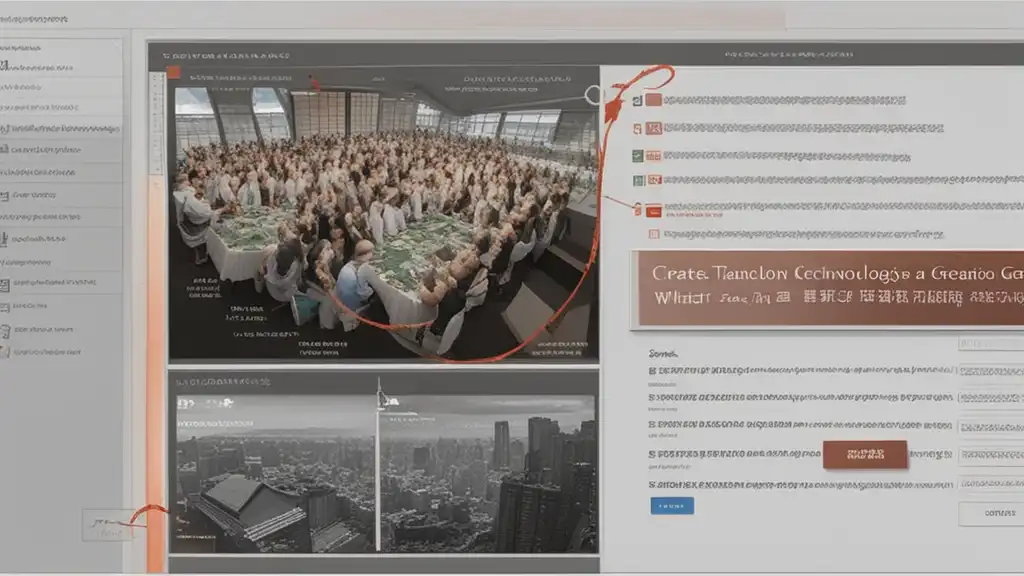Click the small outlined icon in the sixth list row
Screen dimensions: 1024x576
(x=653, y=235)
